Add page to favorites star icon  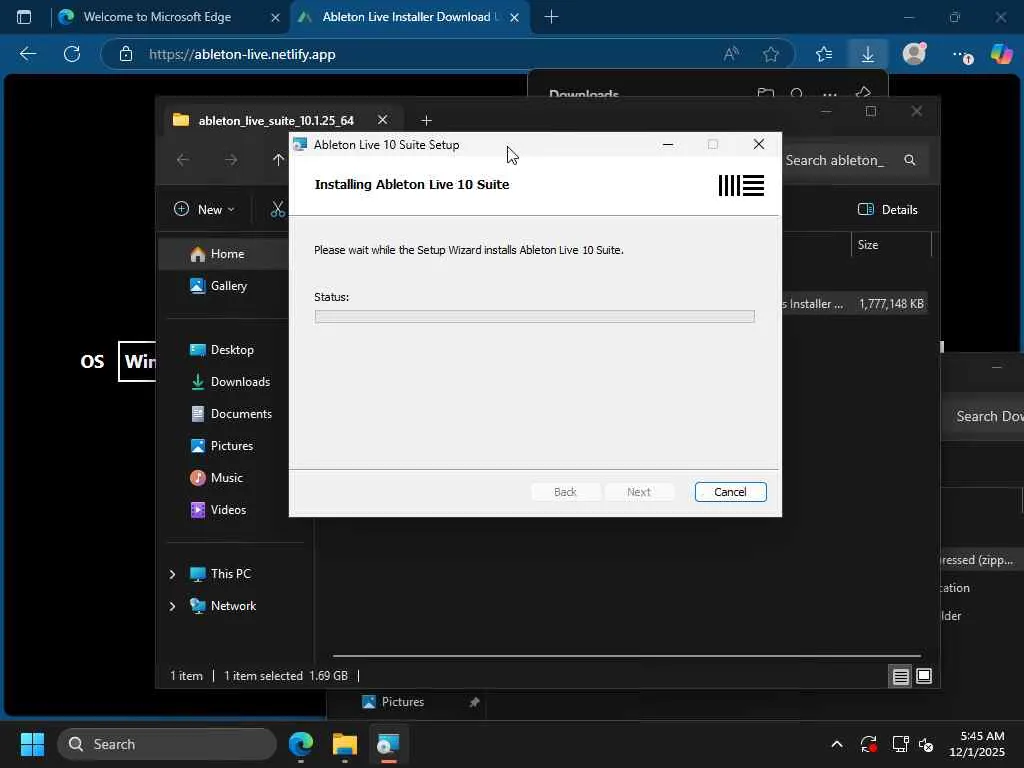tap(771, 54)
